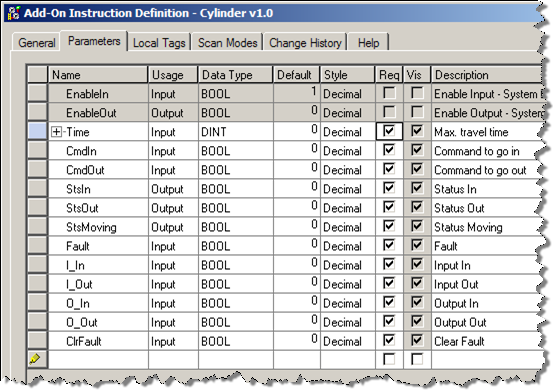Toggle Vis checkbox for StsMoving
Screen dimensions: 553x390
click(x=417, y=226)
